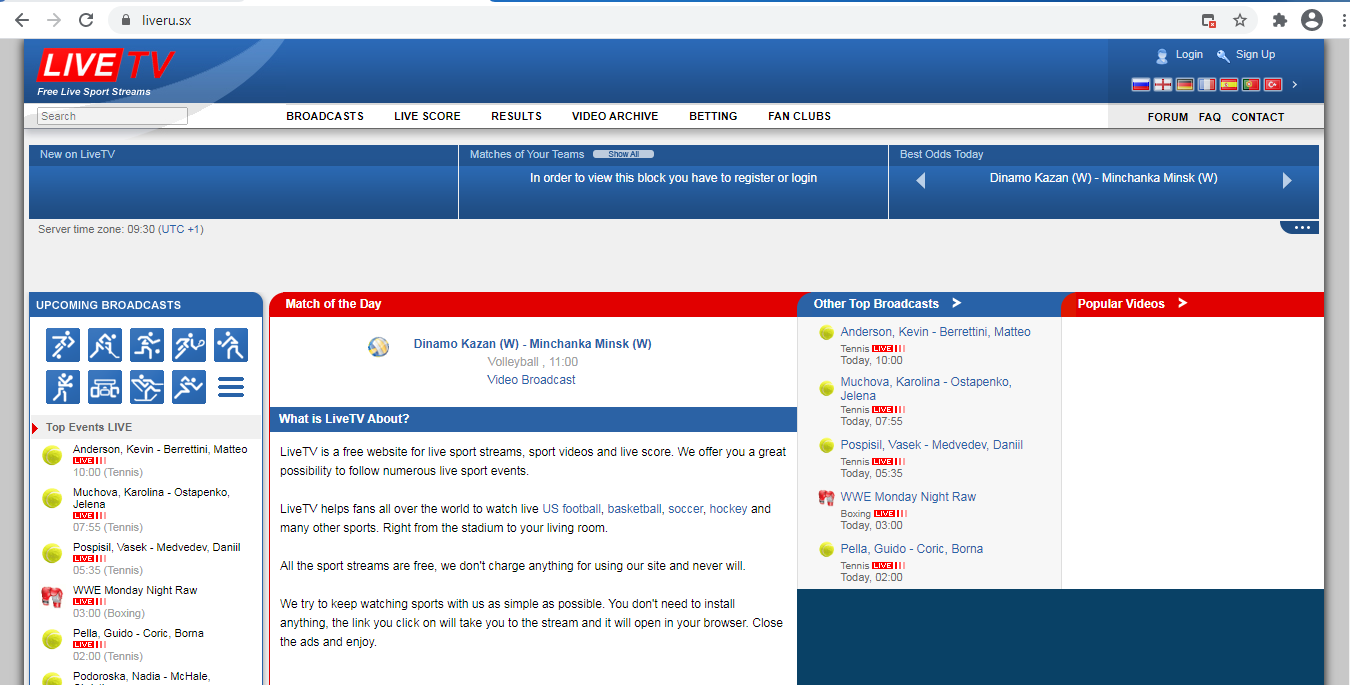Select the tennis sport icon
Image resolution: width=1350 pixels, height=685 pixels.
click(189, 345)
